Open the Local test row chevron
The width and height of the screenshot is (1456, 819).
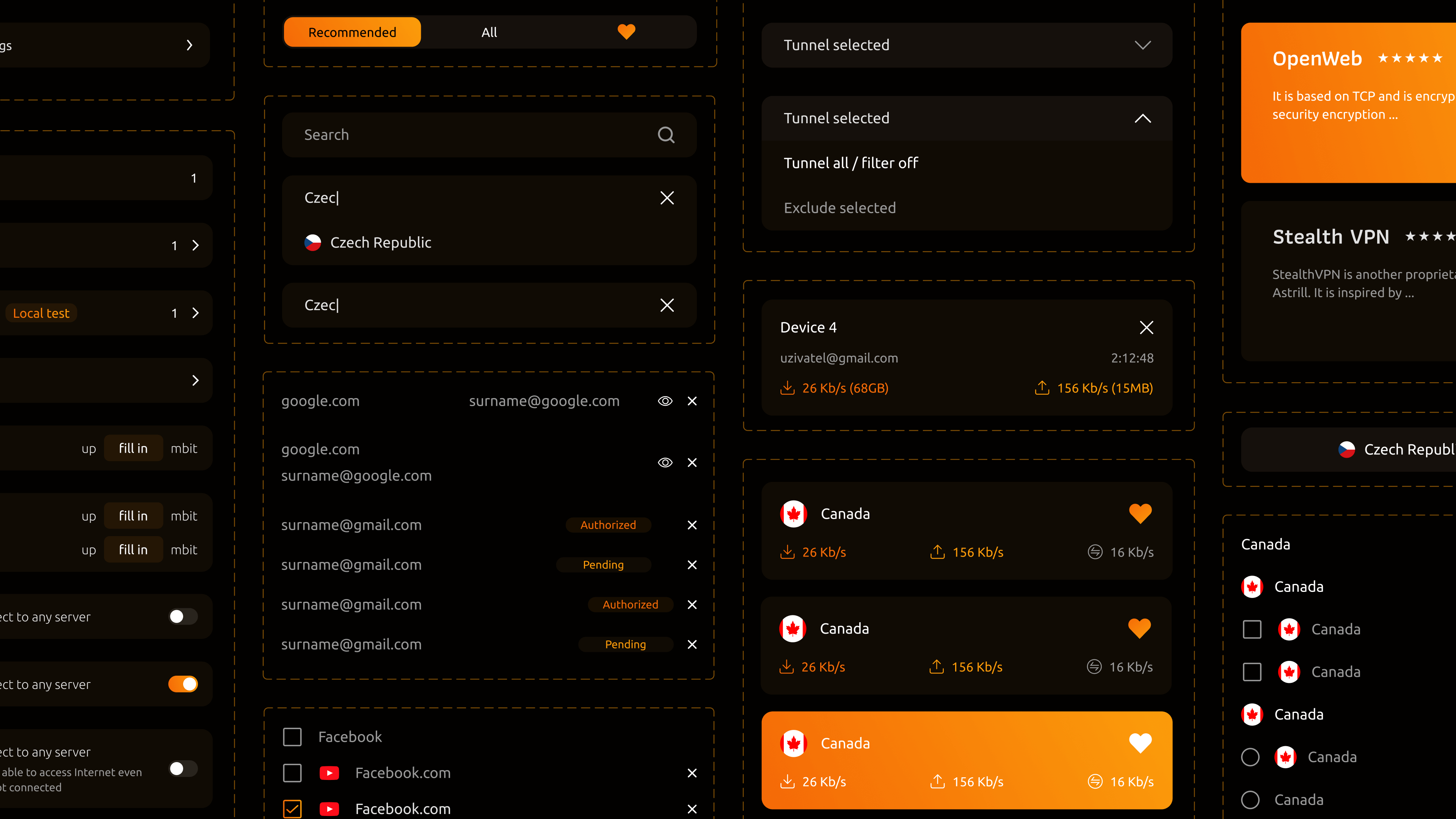(196, 313)
